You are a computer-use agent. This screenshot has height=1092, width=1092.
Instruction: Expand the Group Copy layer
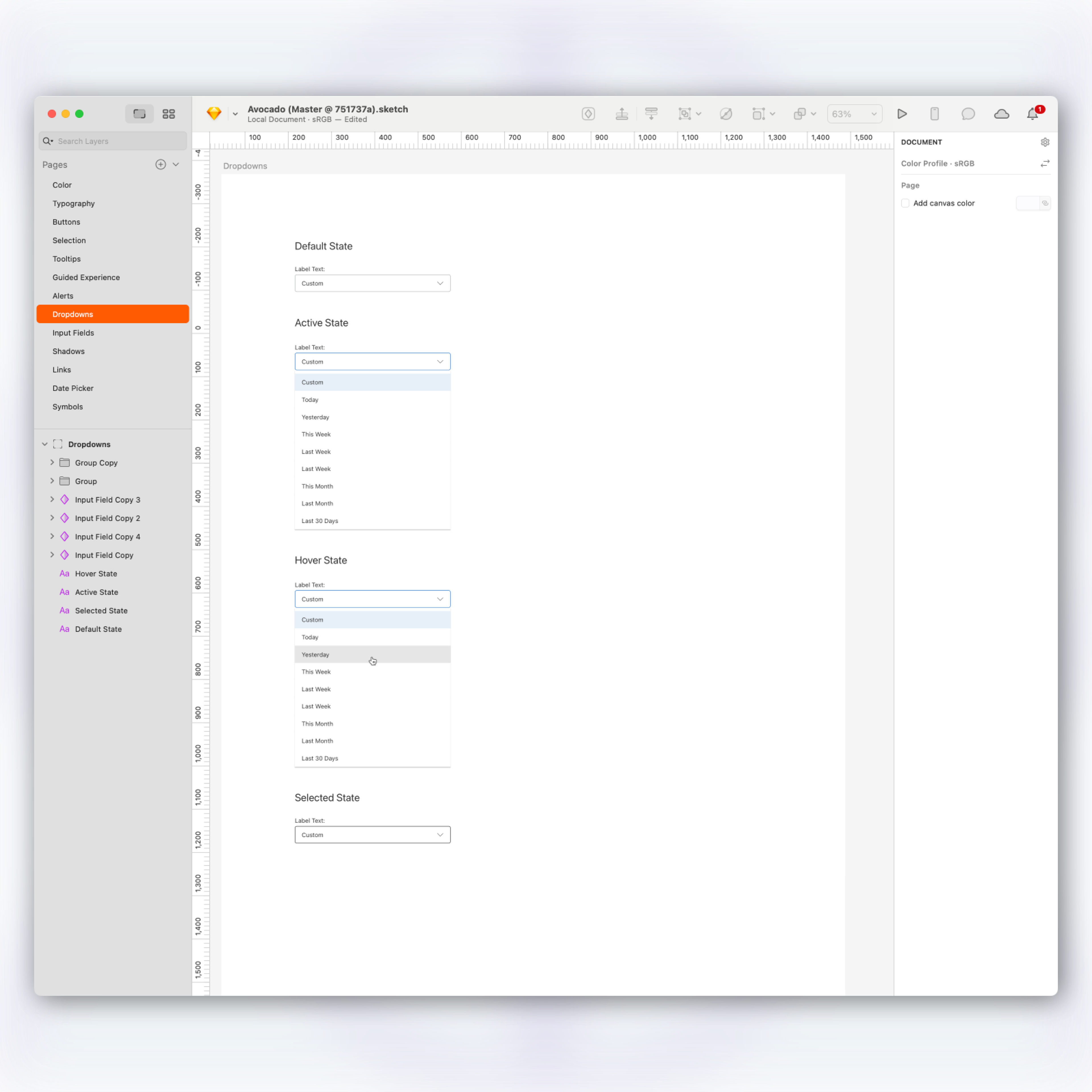pyautogui.click(x=52, y=462)
